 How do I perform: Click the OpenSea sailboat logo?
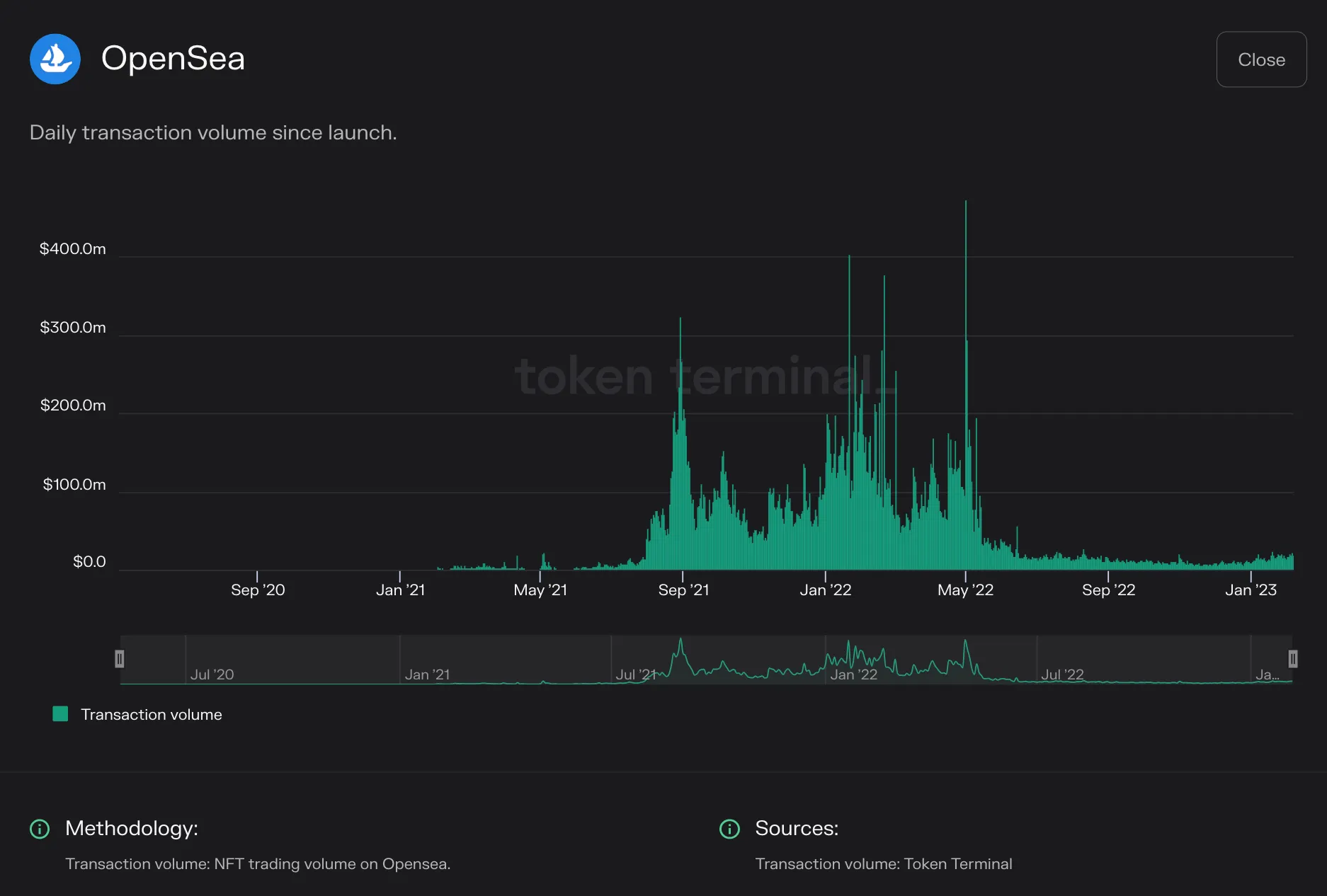click(55, 59)
